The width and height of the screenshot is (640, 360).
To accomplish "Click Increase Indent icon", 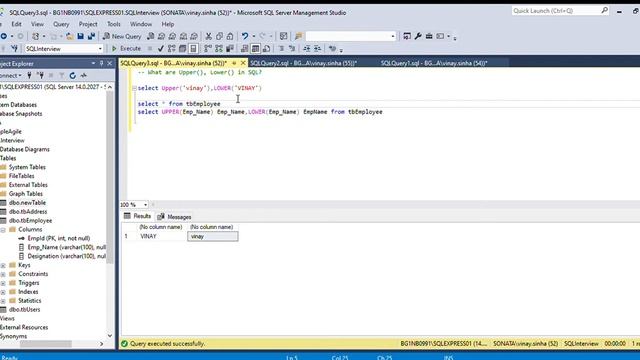I will tap(317, 49).
